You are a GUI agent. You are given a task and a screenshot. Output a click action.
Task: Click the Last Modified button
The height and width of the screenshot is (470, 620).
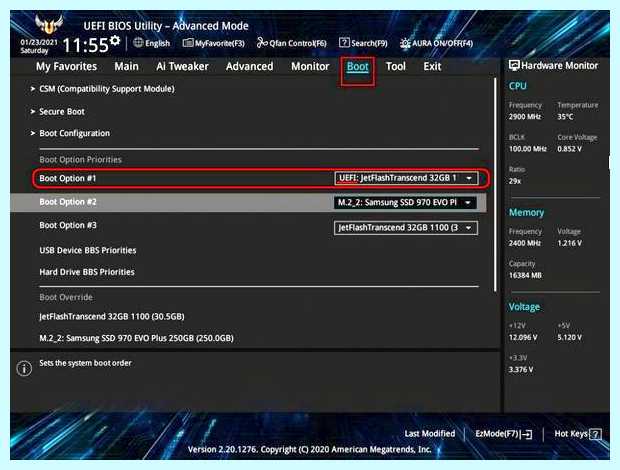coord(429,434)
